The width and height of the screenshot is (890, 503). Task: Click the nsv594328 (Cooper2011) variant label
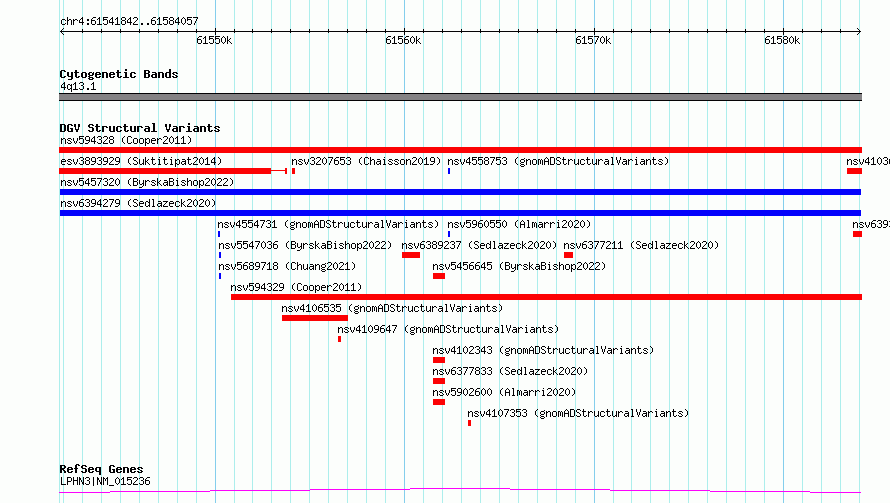126,140
